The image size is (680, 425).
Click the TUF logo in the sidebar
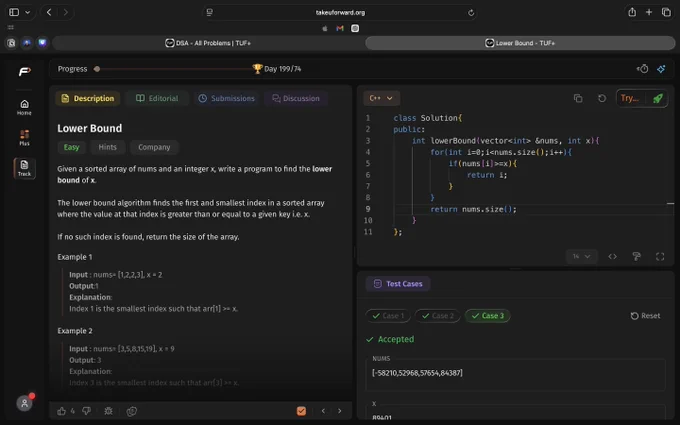(x=24, y=71)
